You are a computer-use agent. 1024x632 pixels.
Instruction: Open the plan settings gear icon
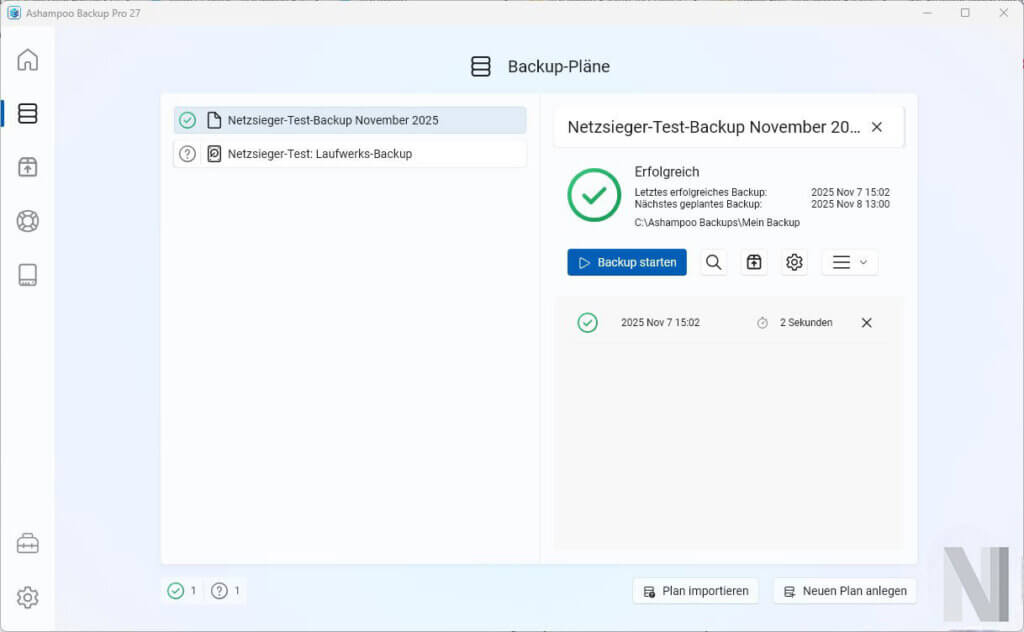coord(793,262)
